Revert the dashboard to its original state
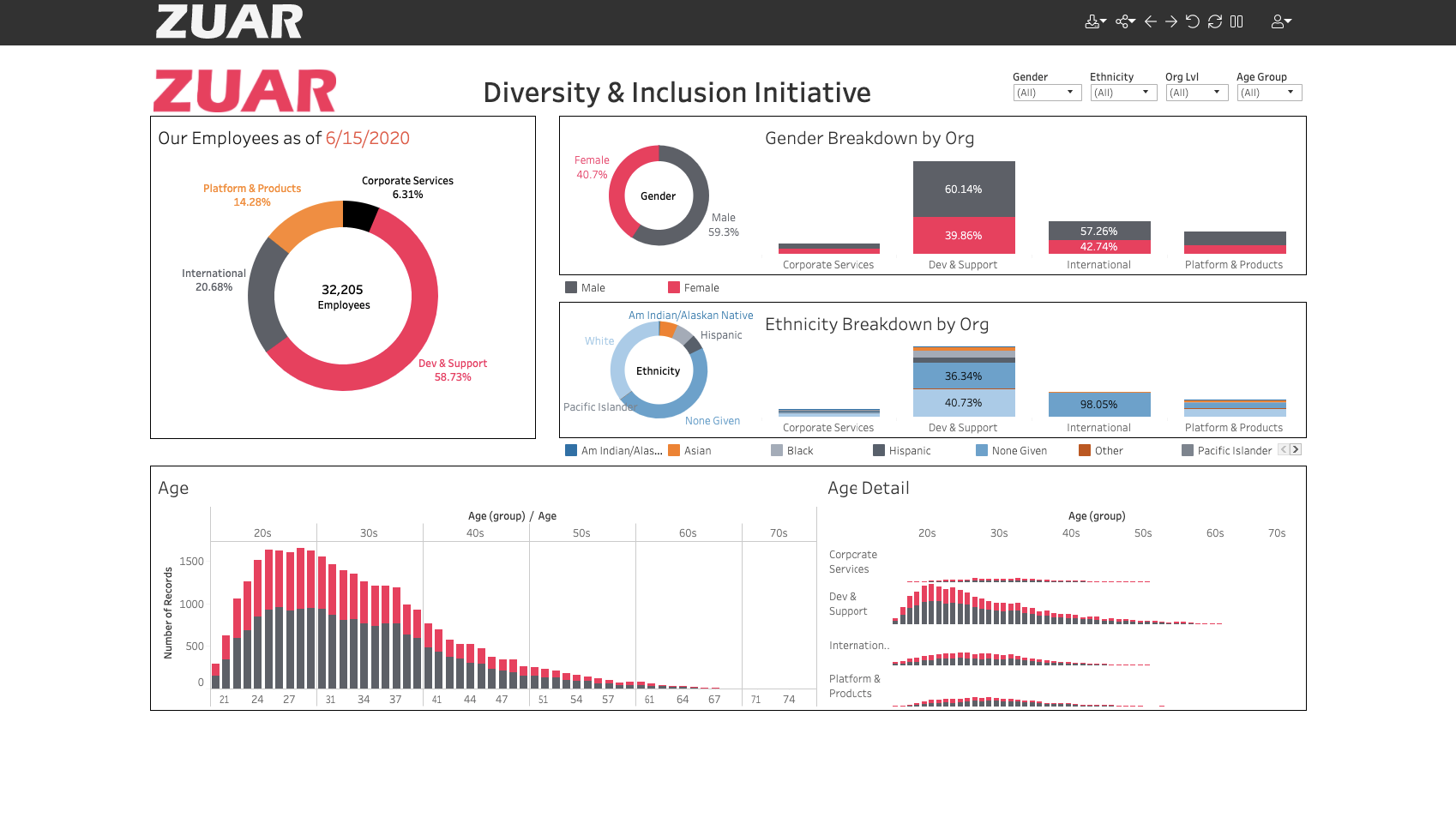Viewport: 1456px width, 830px height. pos(1192,21)
